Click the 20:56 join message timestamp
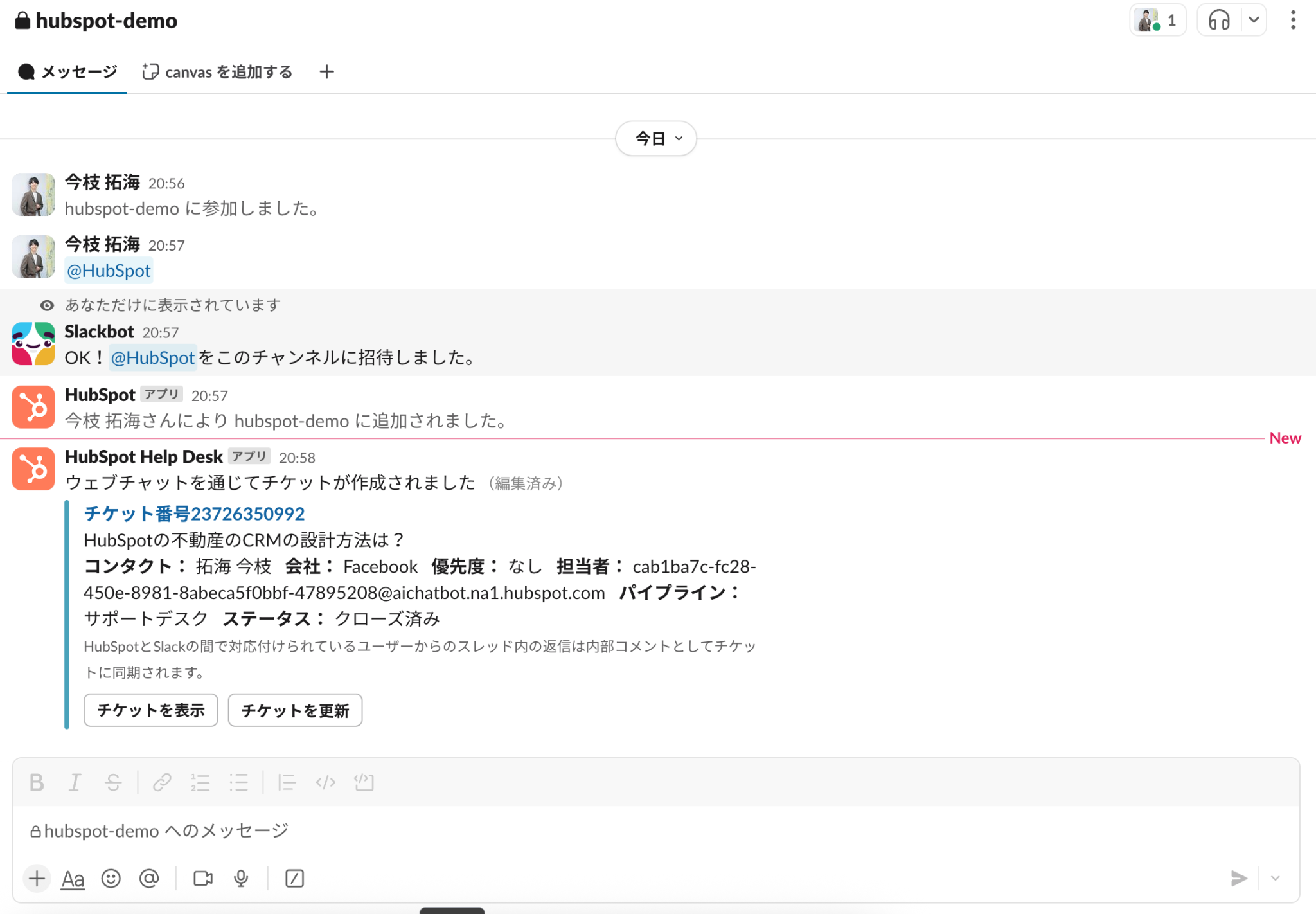 [166, 184]
